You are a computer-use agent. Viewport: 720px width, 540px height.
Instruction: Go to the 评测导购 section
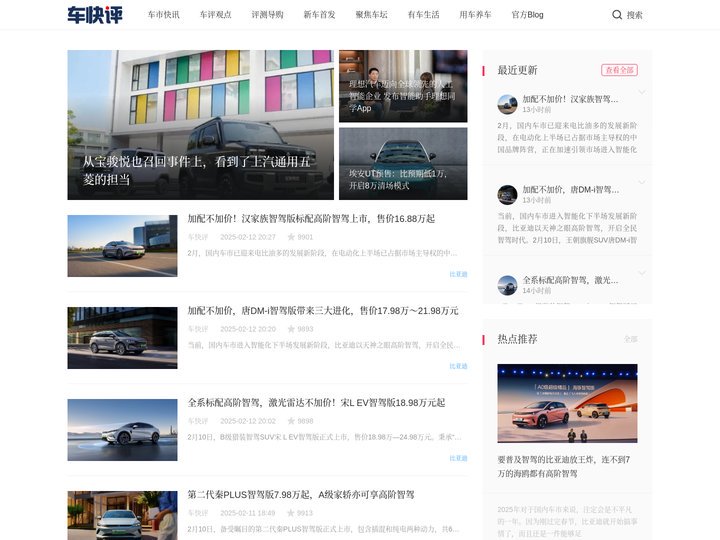point(267,15)
